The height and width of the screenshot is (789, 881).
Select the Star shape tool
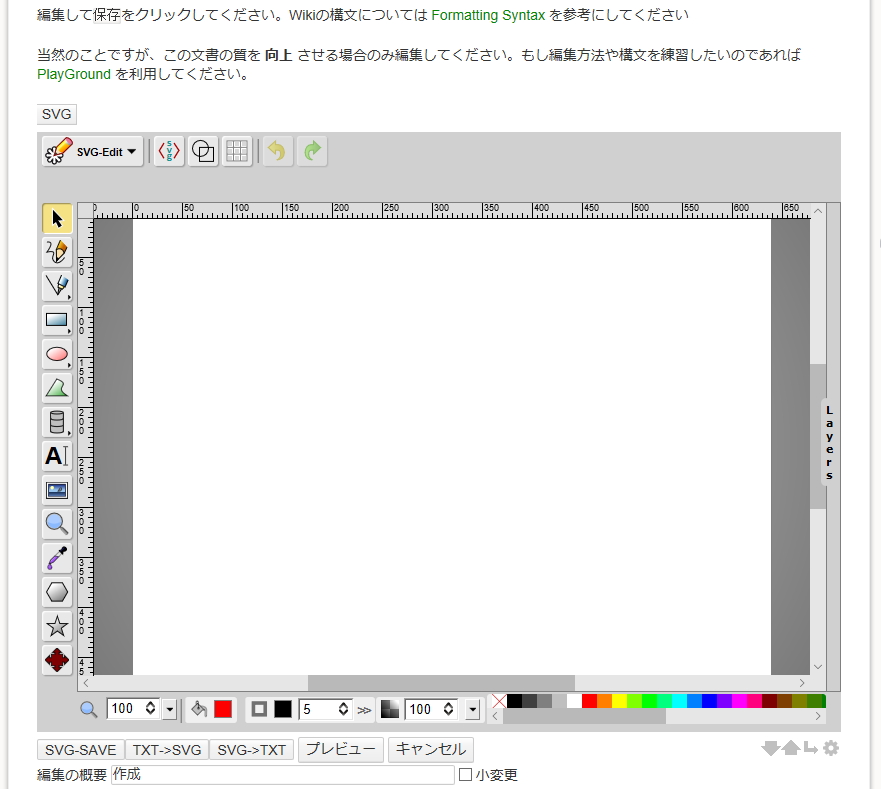[x=56, y=626]
